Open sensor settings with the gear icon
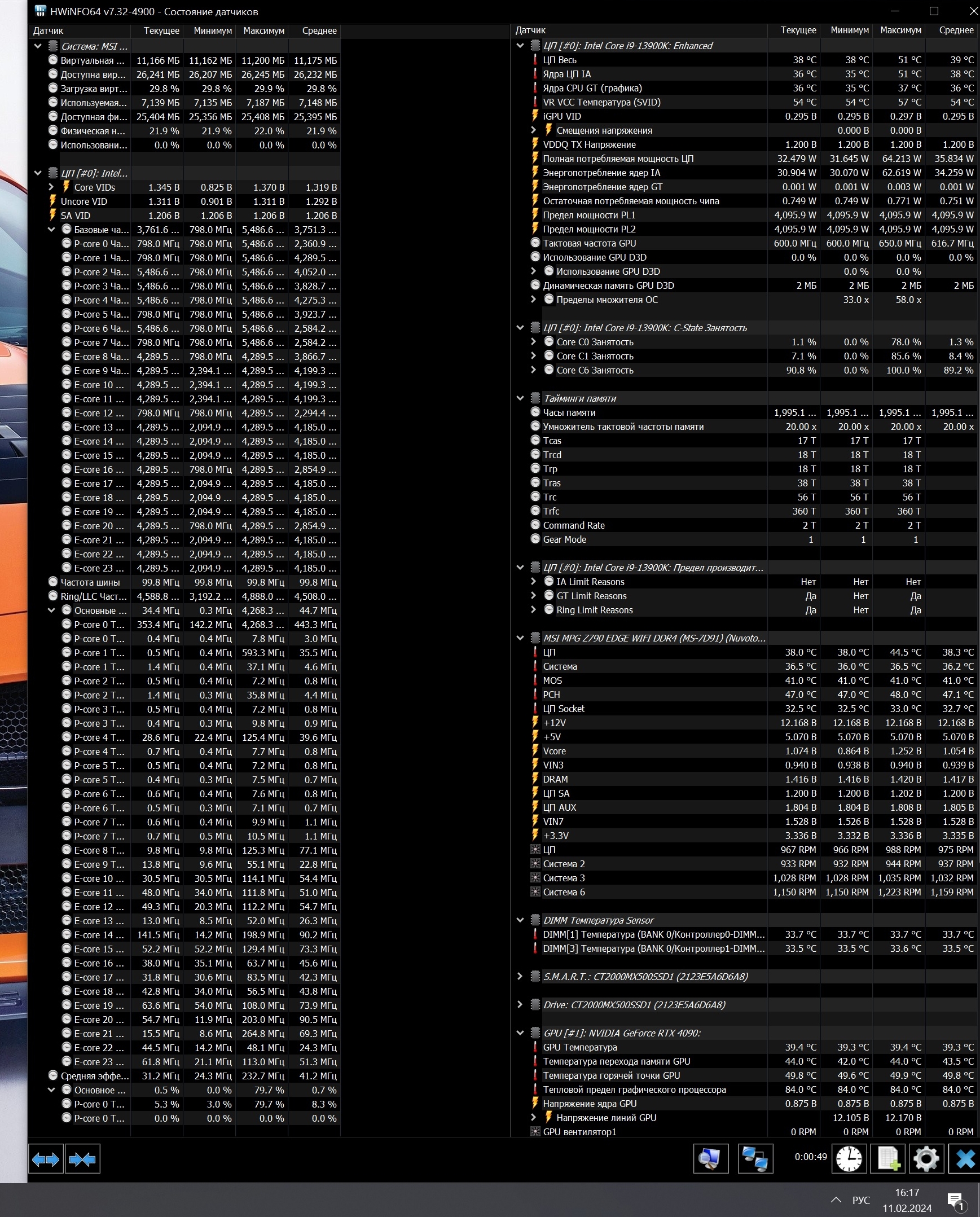The image size is (980, 1217). 926,1159
